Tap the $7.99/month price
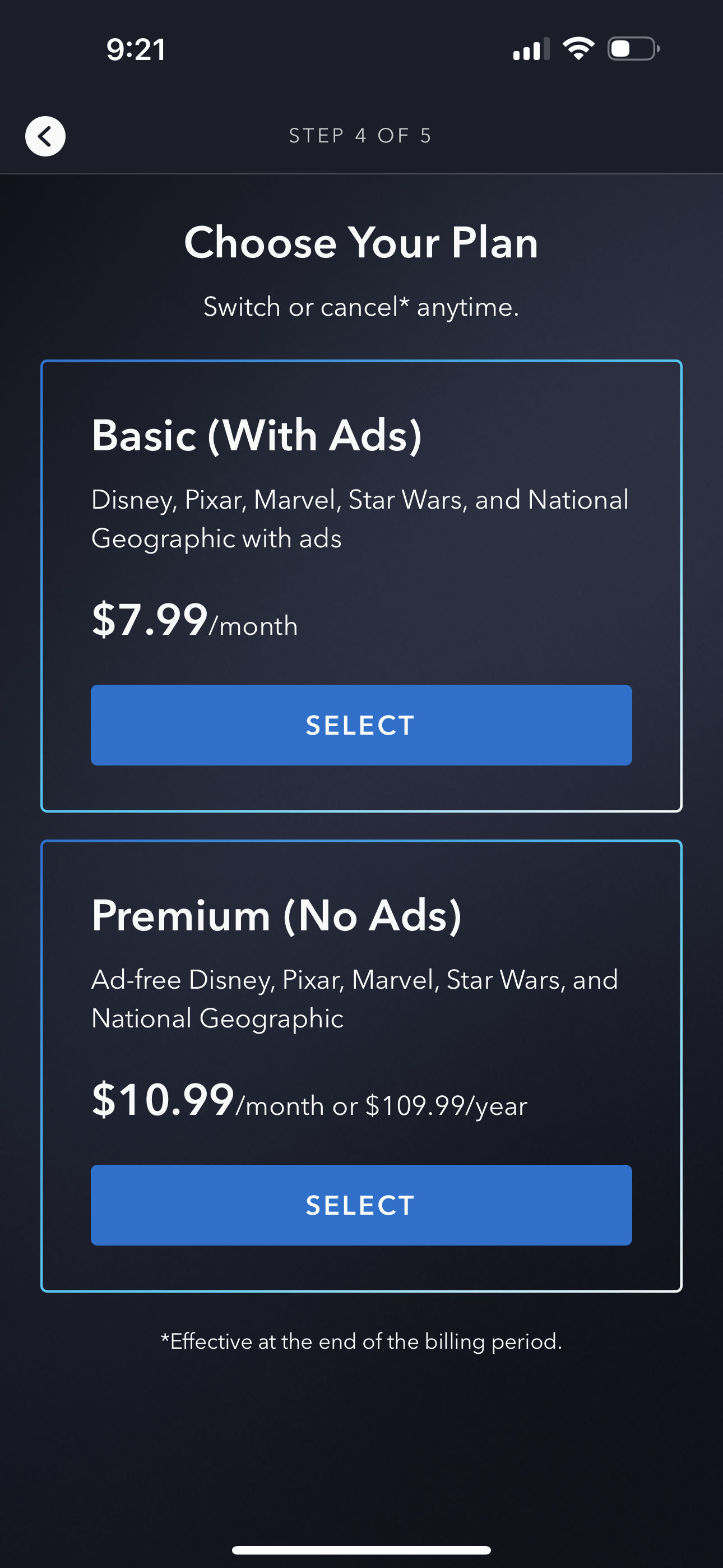Screen dimensions: 723x1568 [x=194, y=621]
